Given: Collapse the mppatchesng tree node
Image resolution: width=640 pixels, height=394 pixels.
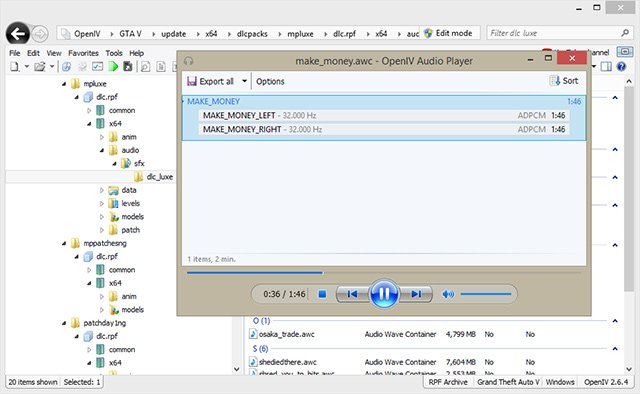Looking at the screenshot, I should [64, 243].
